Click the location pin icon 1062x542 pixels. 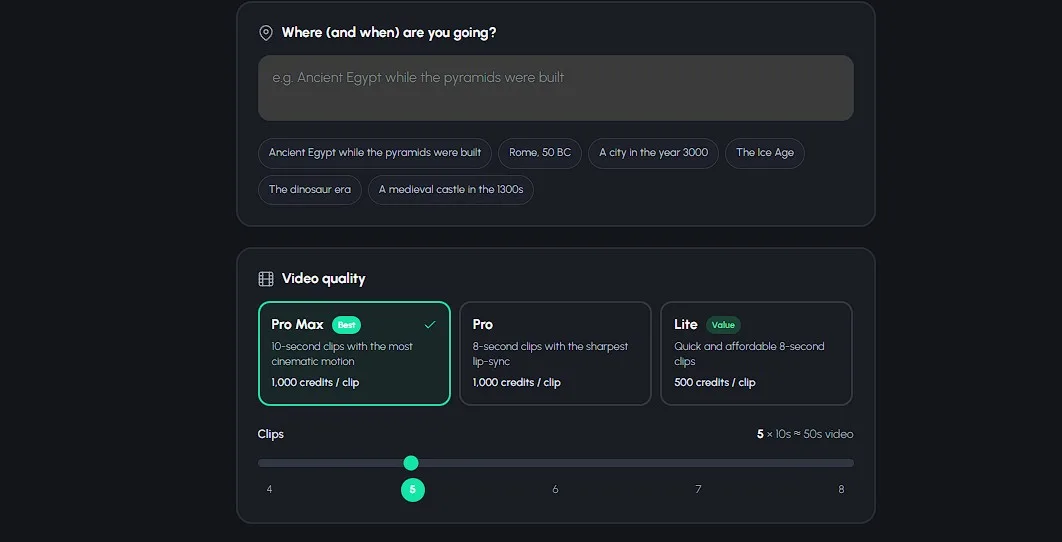coord(266,33)
